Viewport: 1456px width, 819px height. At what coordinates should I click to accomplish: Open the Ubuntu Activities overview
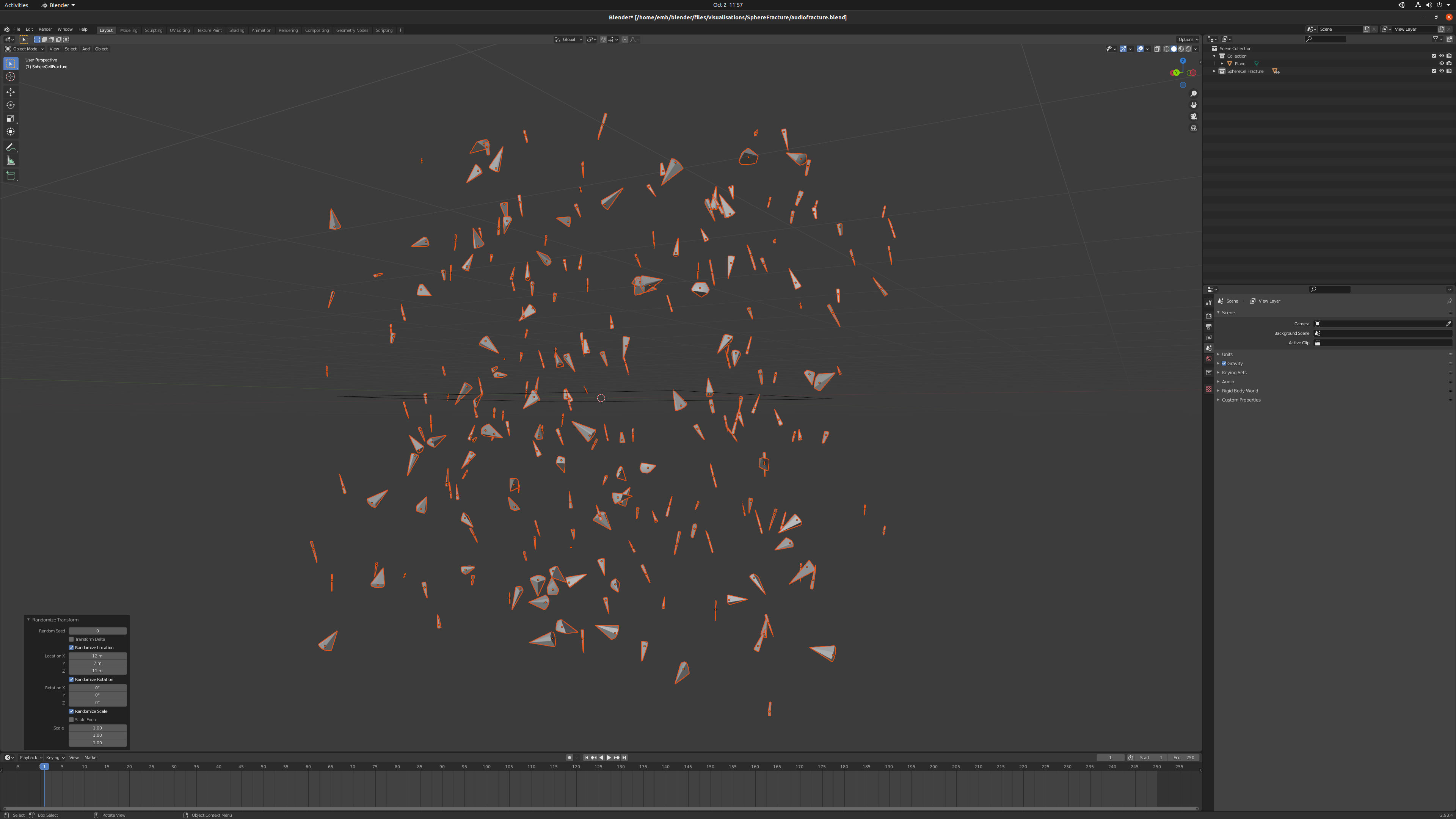[x=16, y=5]
